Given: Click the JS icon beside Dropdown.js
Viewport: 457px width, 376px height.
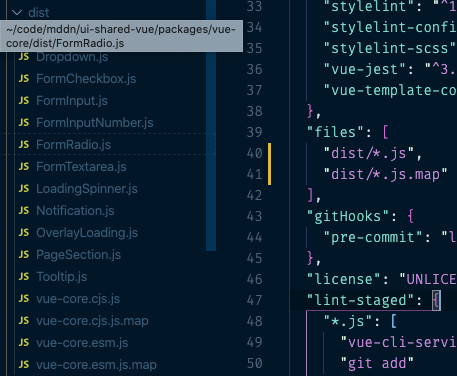Looking at the screenshot, I should (x=24, y=57).
